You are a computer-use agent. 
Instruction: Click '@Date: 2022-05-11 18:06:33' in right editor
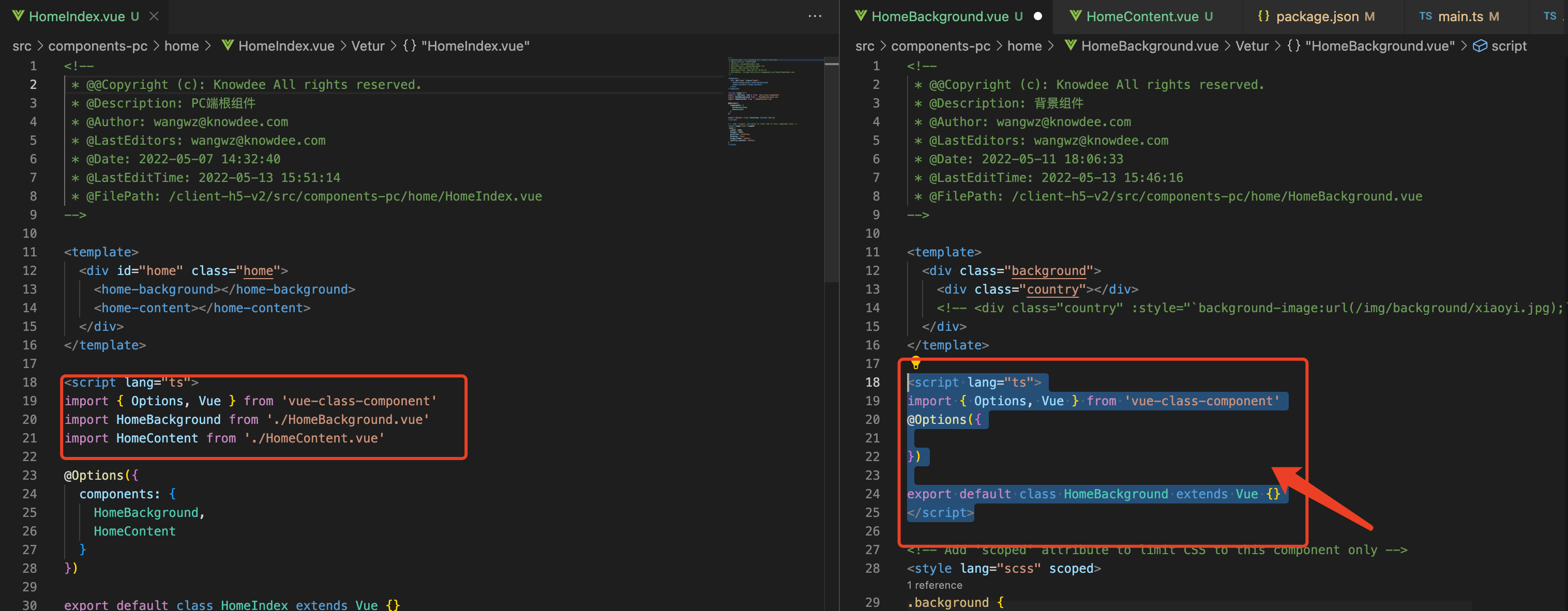click(1026, 159)
